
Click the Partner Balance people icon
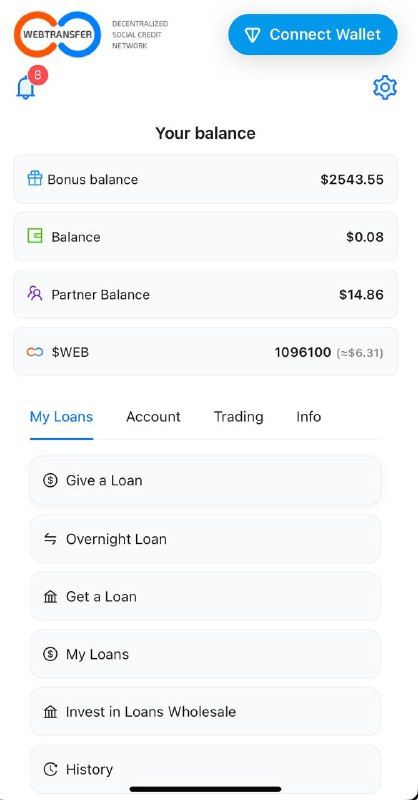click(x=35, y=293)
